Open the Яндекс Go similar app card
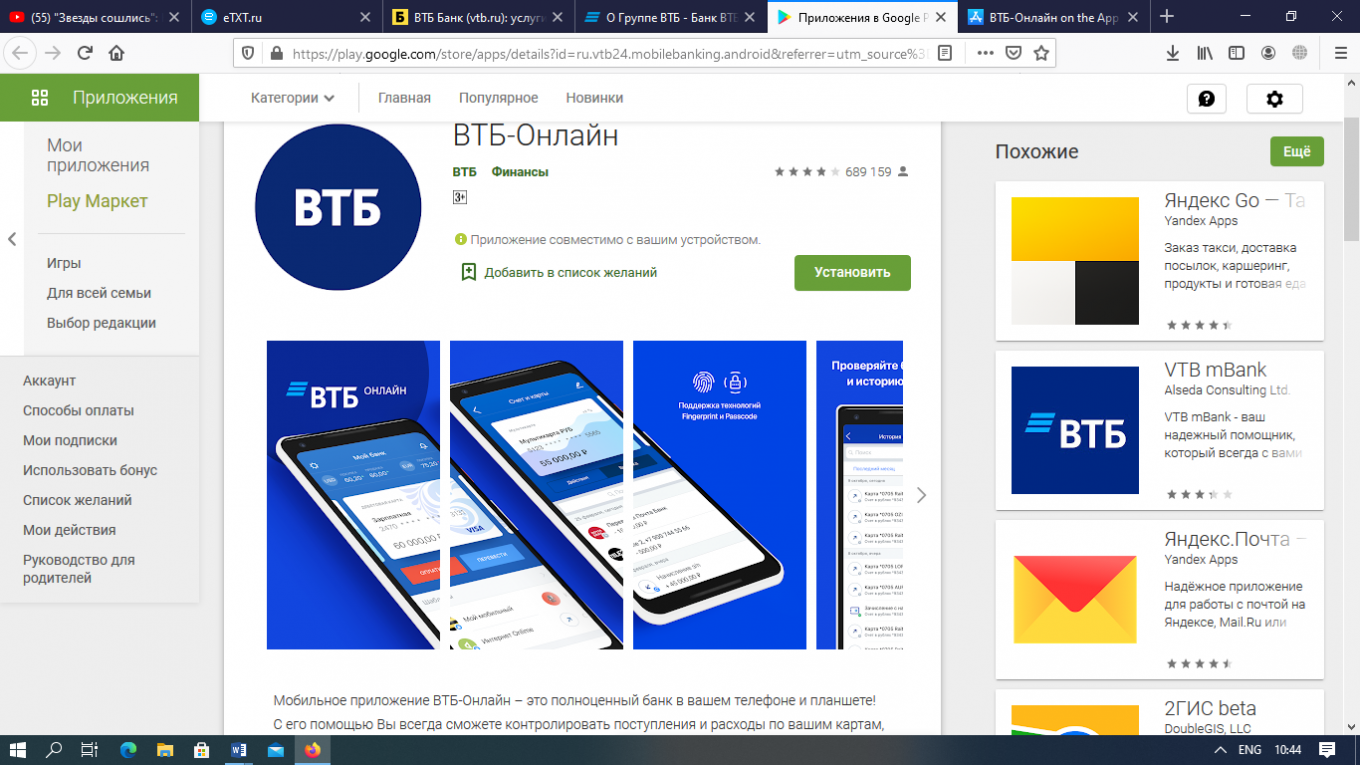Viewport: 1360px width, 765px height. pos(1159,261)
